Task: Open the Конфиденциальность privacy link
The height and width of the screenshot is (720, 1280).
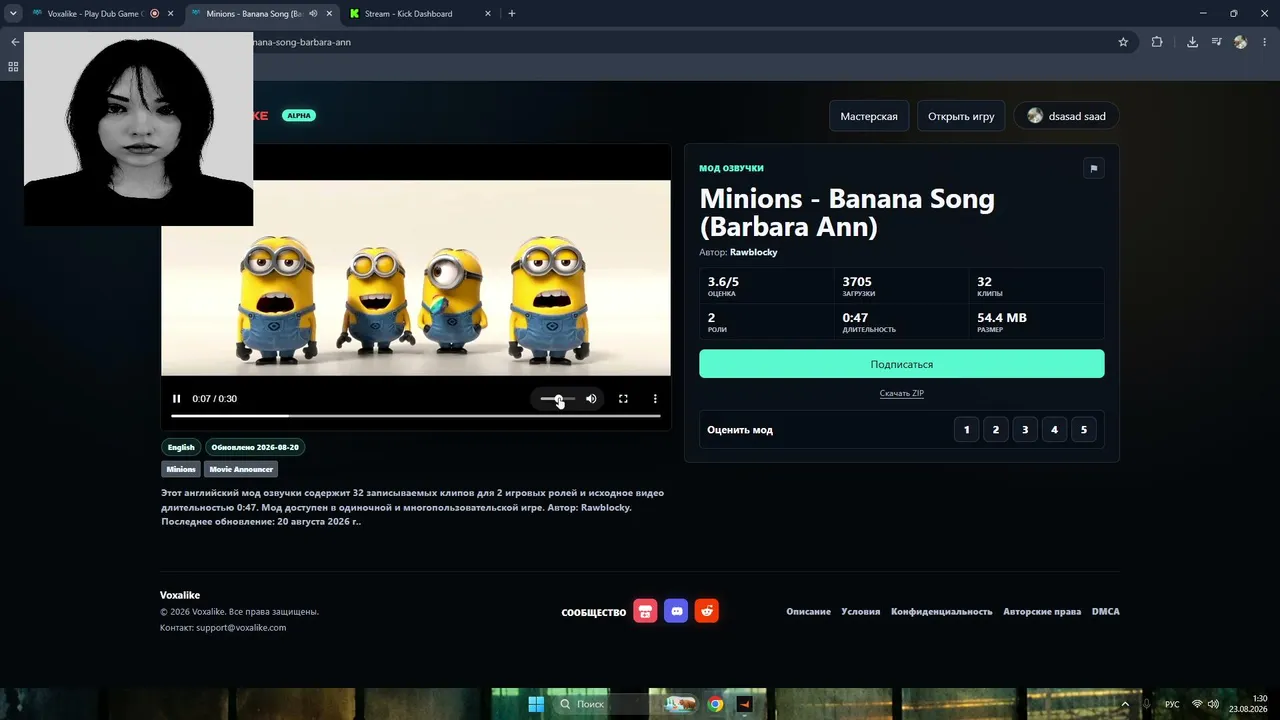Action: point(942,611)
